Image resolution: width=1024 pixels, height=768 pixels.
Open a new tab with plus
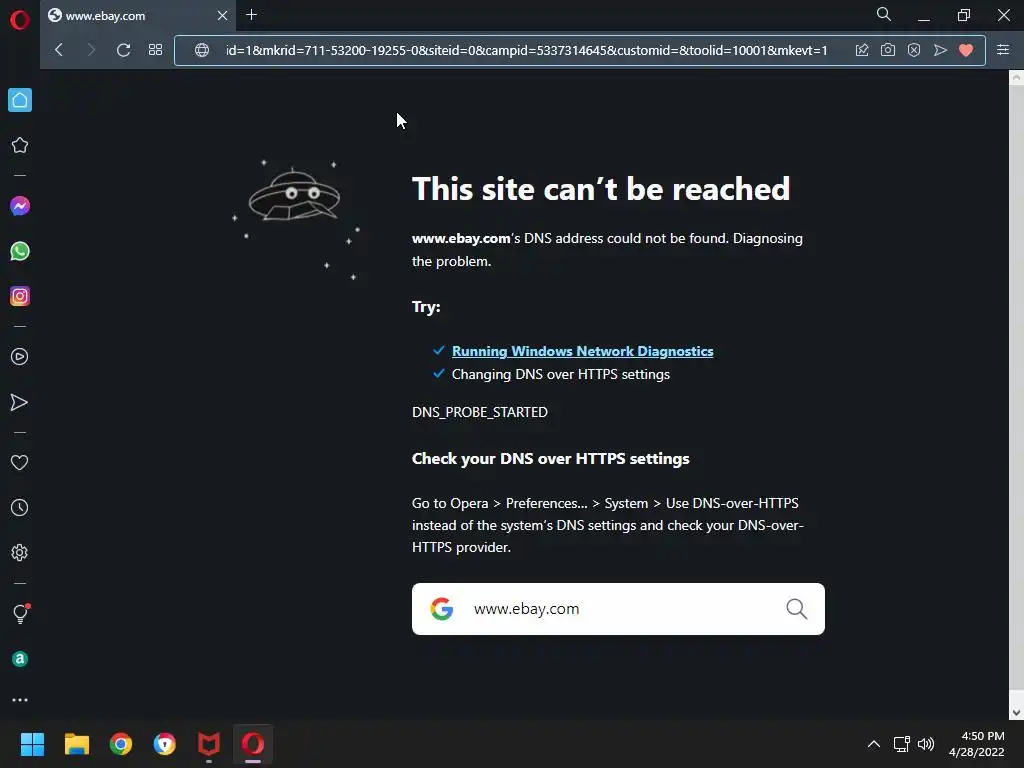251,15
